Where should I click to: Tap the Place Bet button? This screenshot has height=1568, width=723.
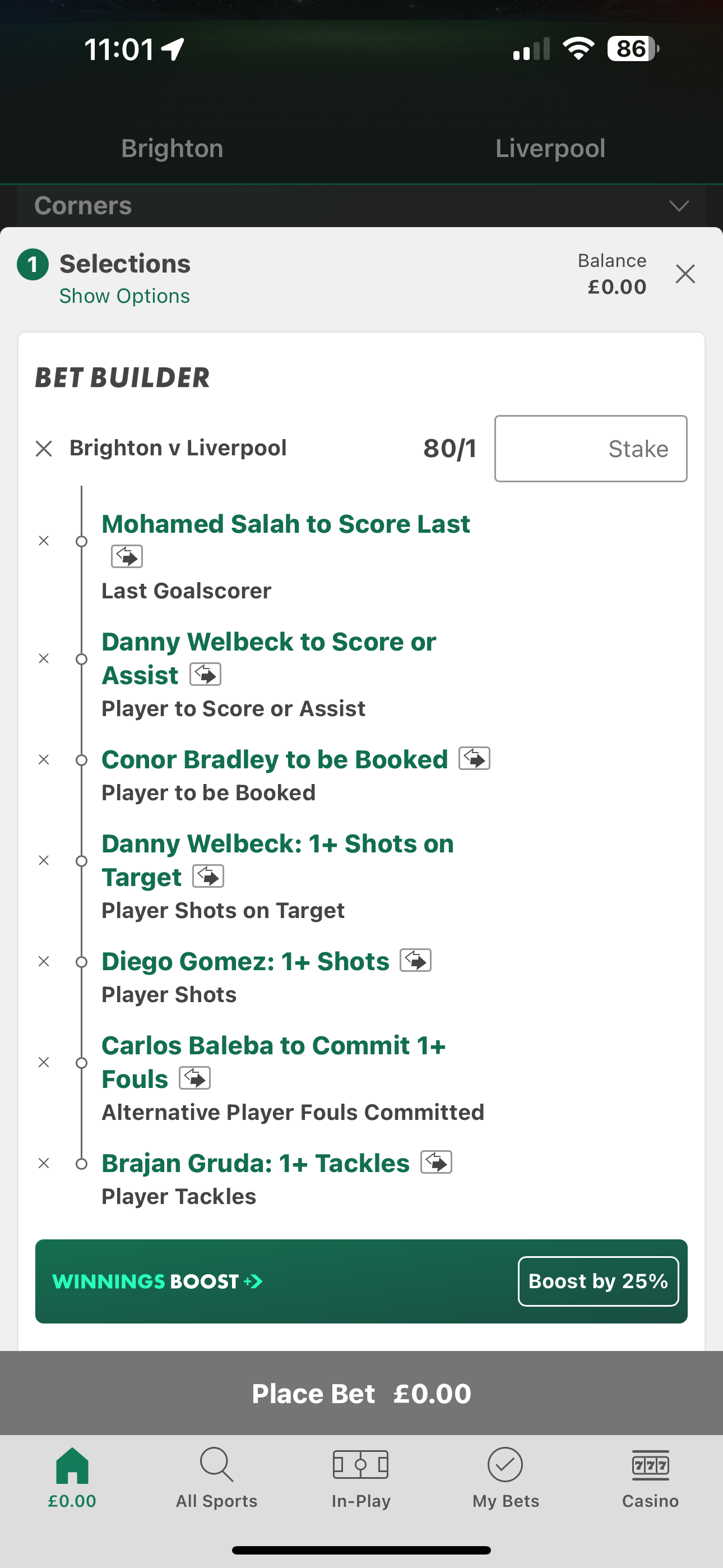(361, 1393)
